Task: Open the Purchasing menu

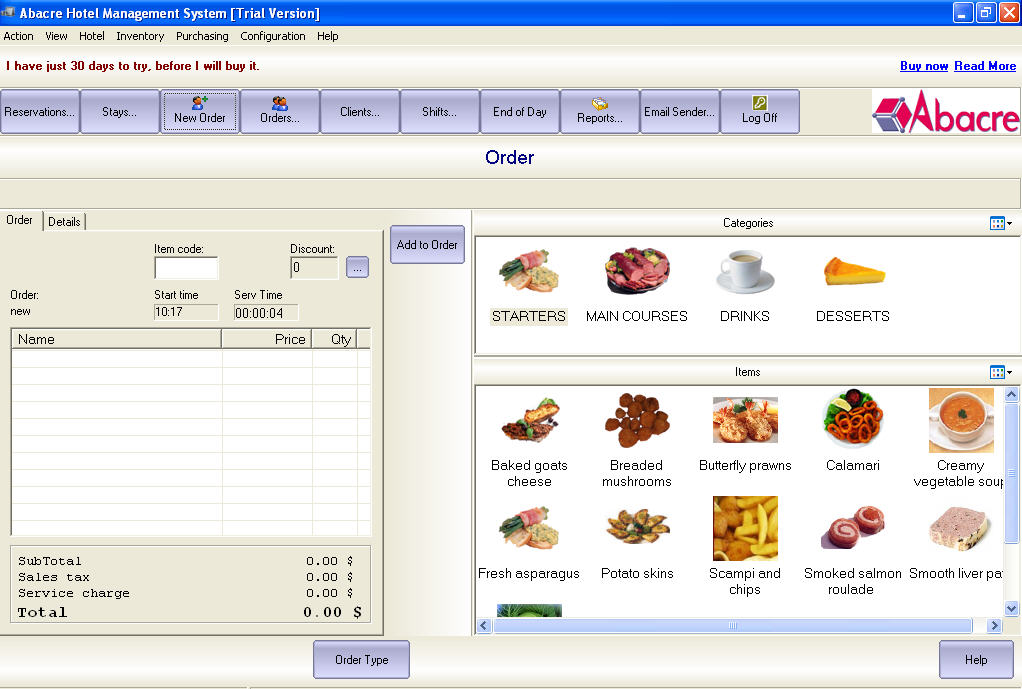Action: [x=202, y=36]
